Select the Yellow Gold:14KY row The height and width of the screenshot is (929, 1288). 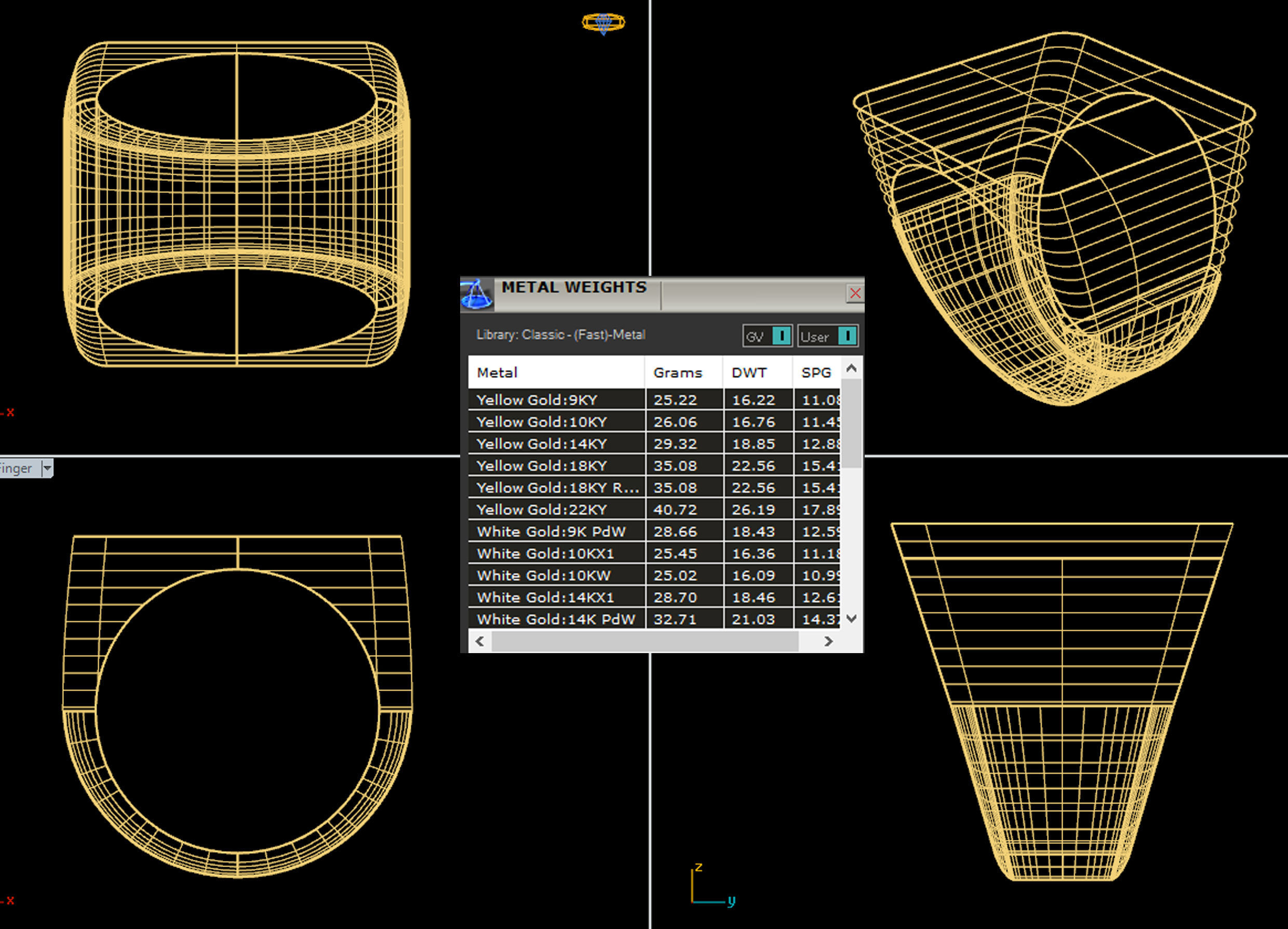[654, 443]
